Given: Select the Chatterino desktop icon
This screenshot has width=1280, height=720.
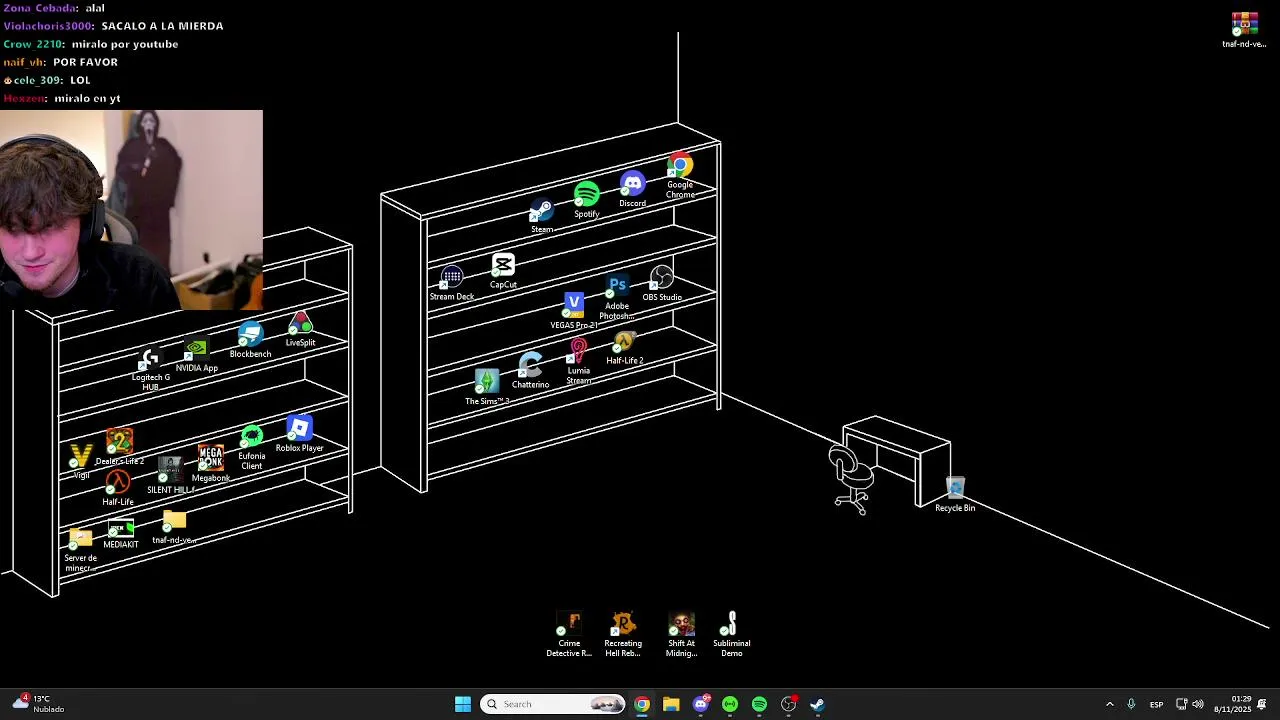Looking at the screenshot, I should coord(530,371).
